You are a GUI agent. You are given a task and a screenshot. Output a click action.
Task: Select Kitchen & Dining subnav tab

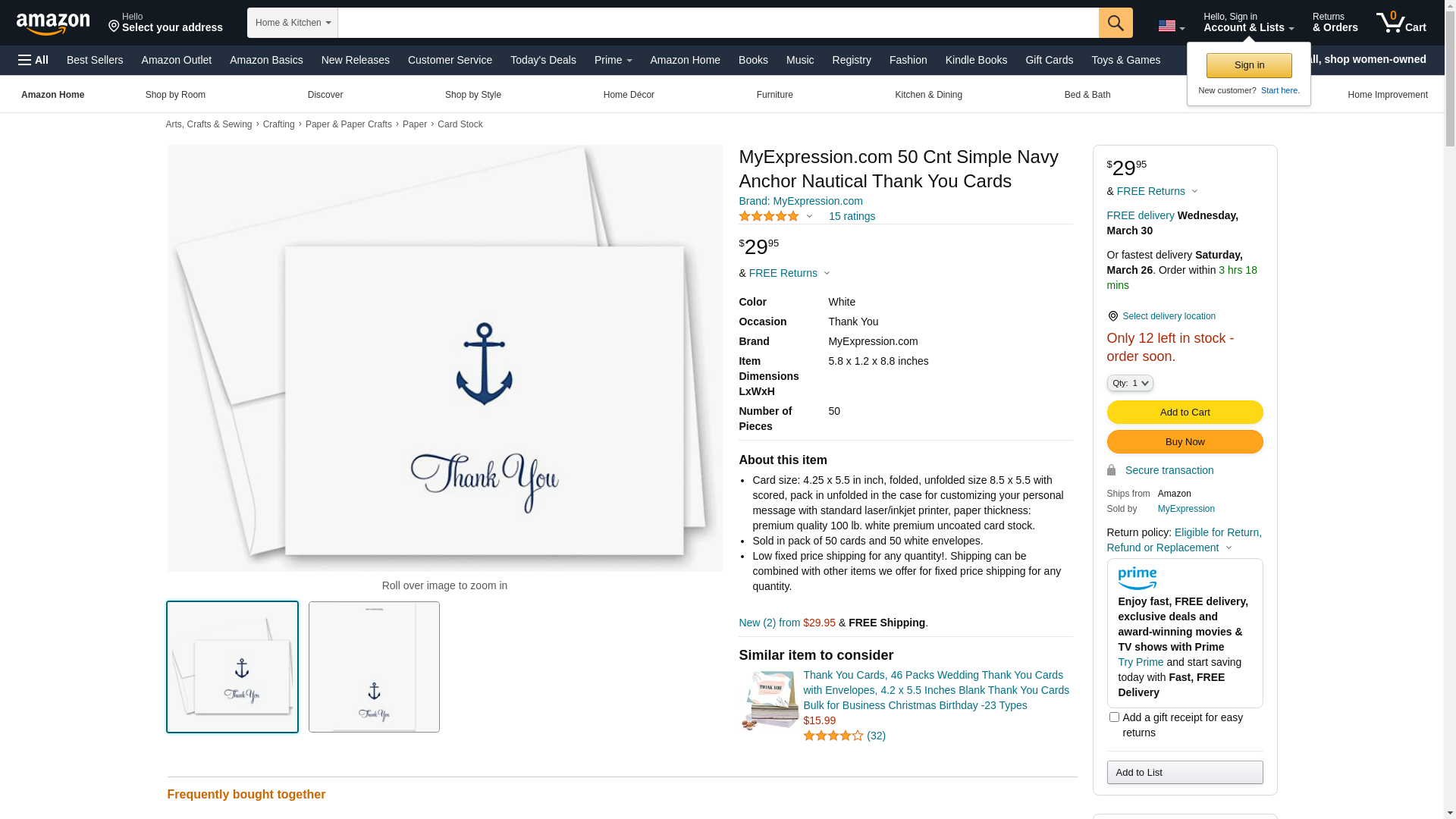(x=928, y=95)
